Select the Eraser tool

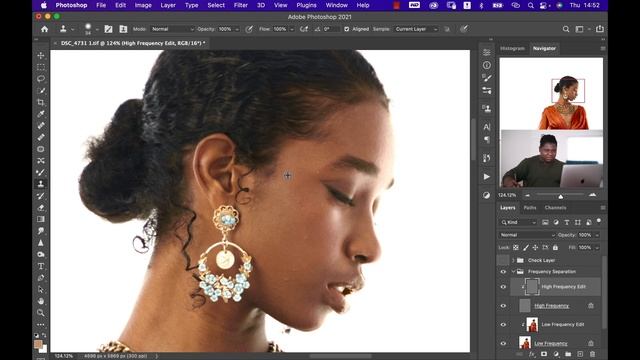(x=41, y=208)
